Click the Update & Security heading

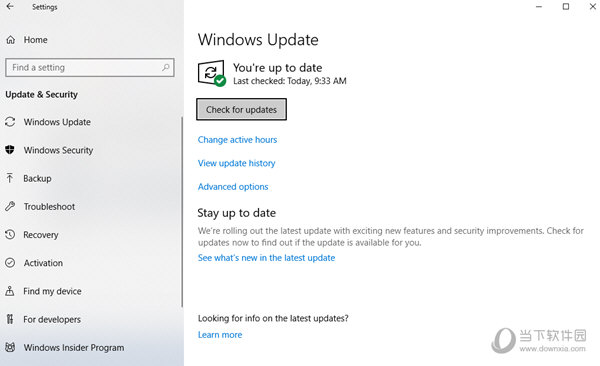coord(41,95)
